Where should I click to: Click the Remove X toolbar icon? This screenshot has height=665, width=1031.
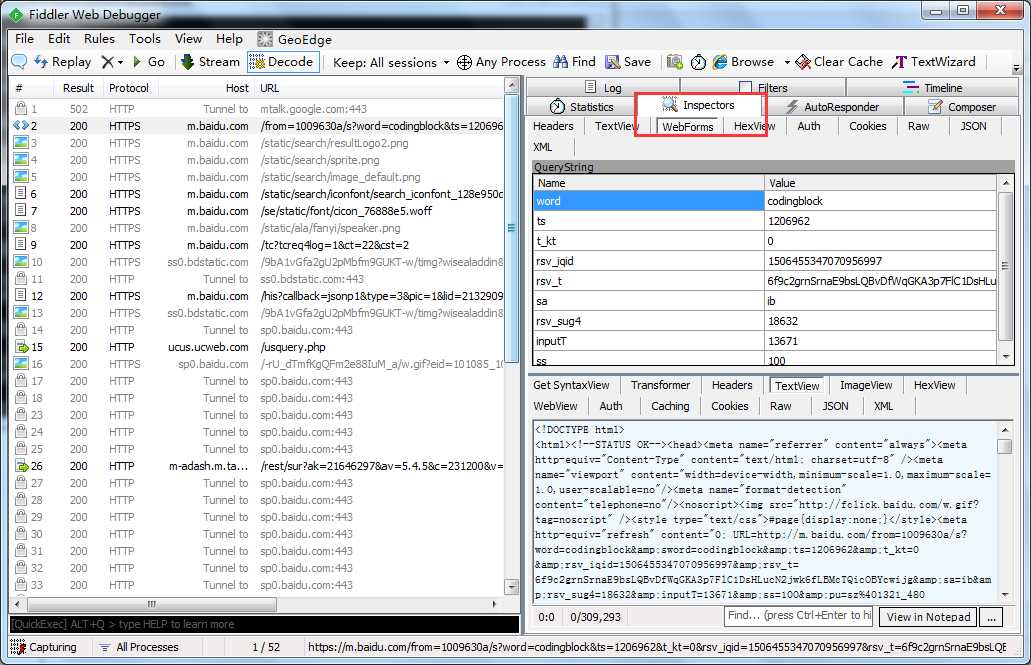click(108, 62)
